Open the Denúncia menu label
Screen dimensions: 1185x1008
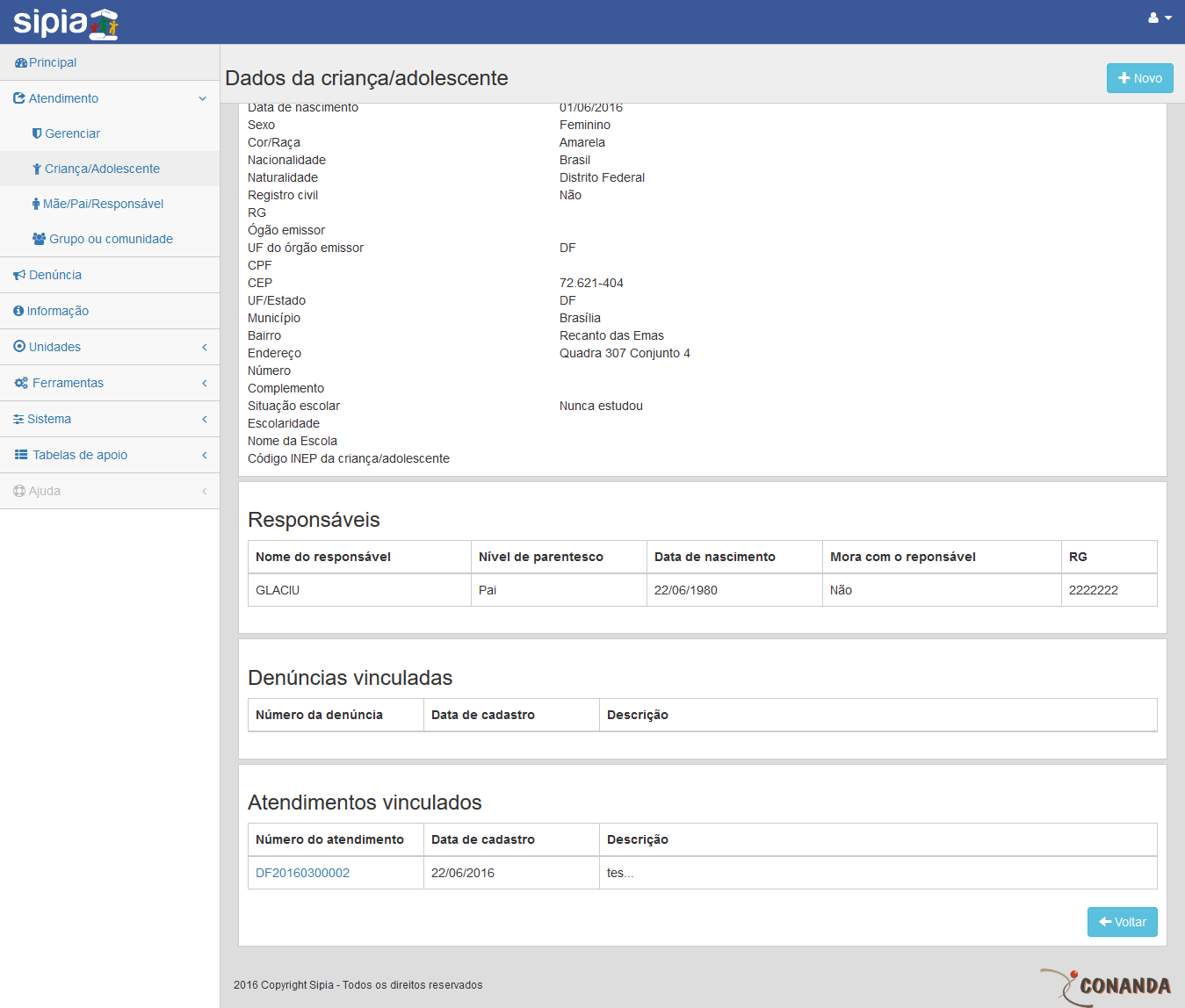[x=55, y=275]
